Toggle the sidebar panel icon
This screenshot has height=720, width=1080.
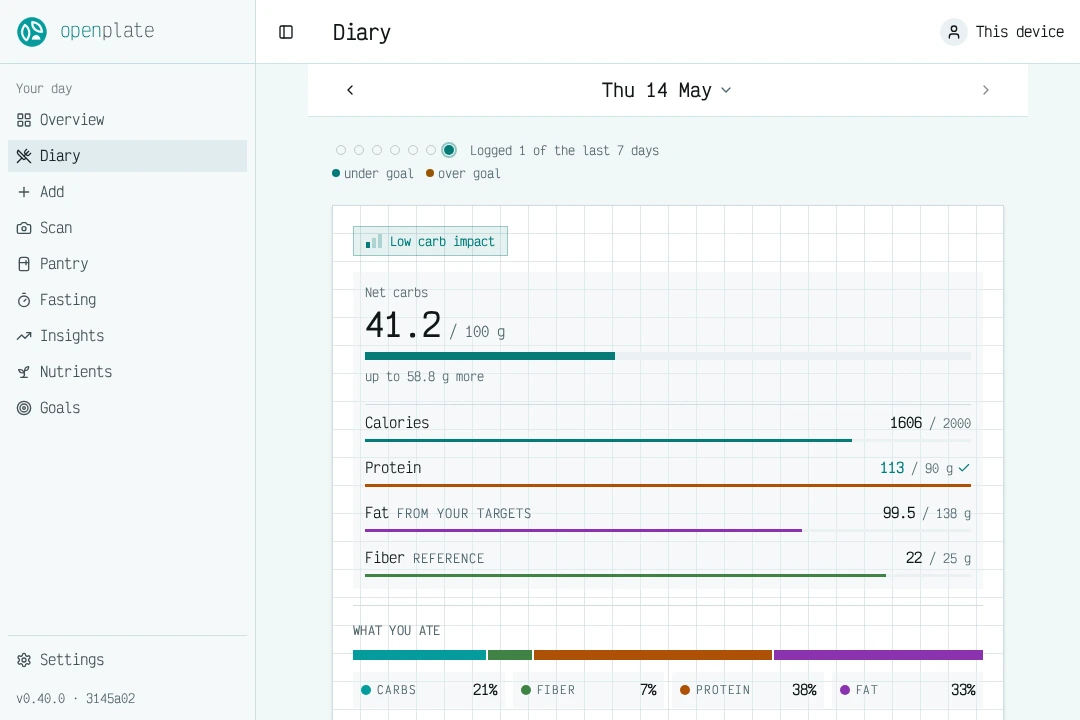(x=286, y=32)
